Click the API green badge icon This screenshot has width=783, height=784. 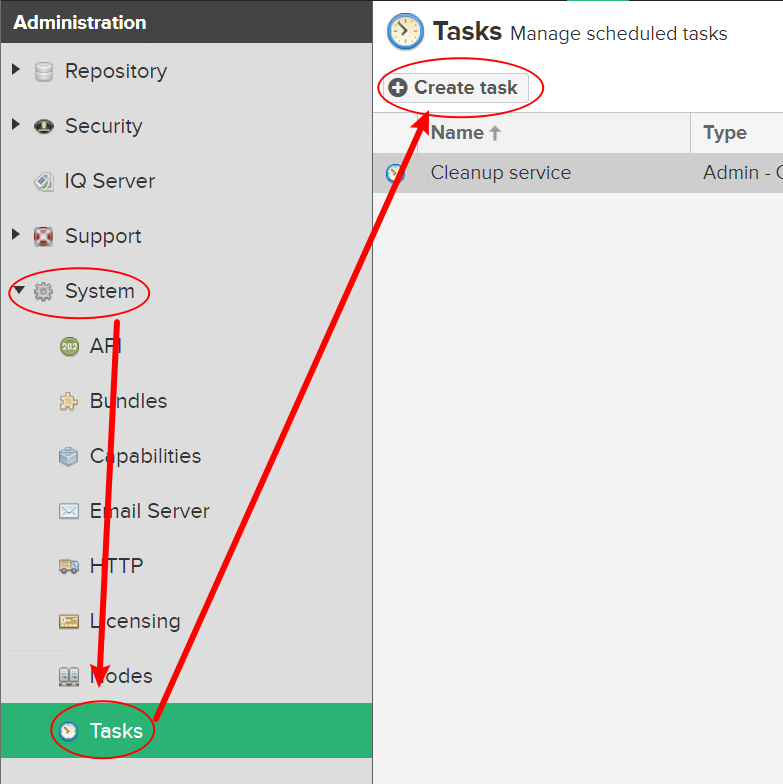[x=69, y=346]
